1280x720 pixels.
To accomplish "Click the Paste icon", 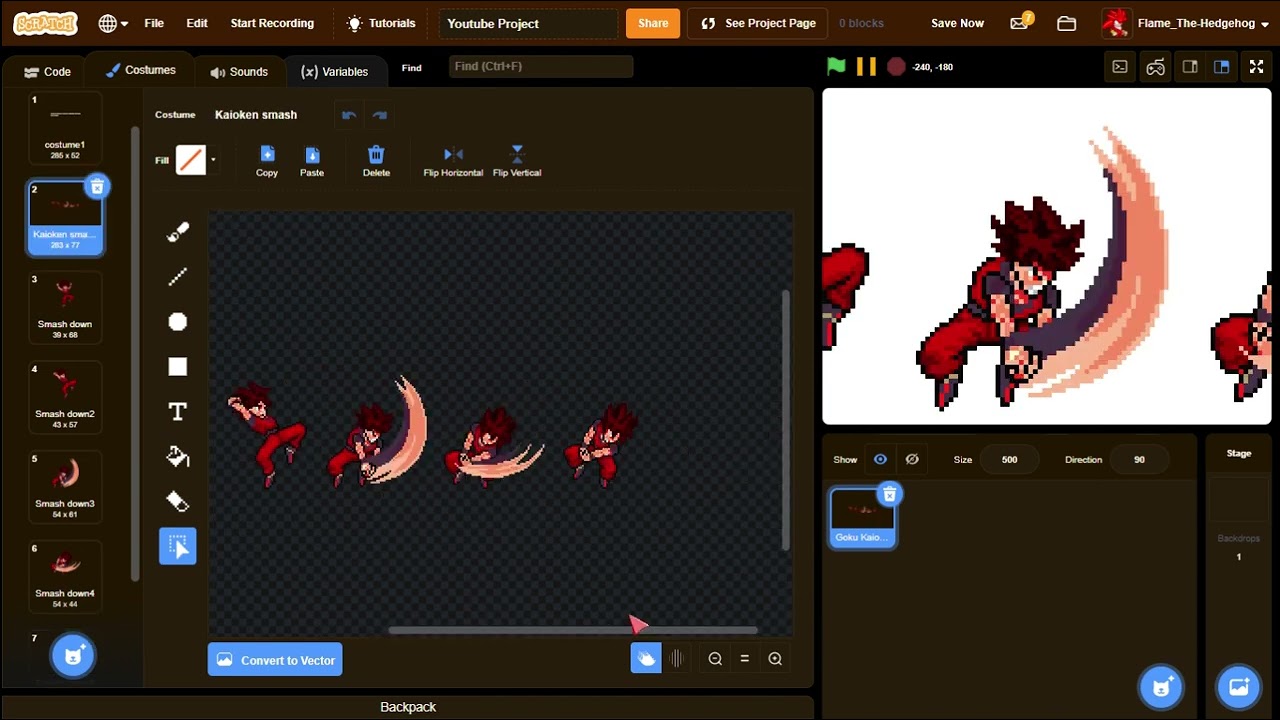I will pos(312,161).
